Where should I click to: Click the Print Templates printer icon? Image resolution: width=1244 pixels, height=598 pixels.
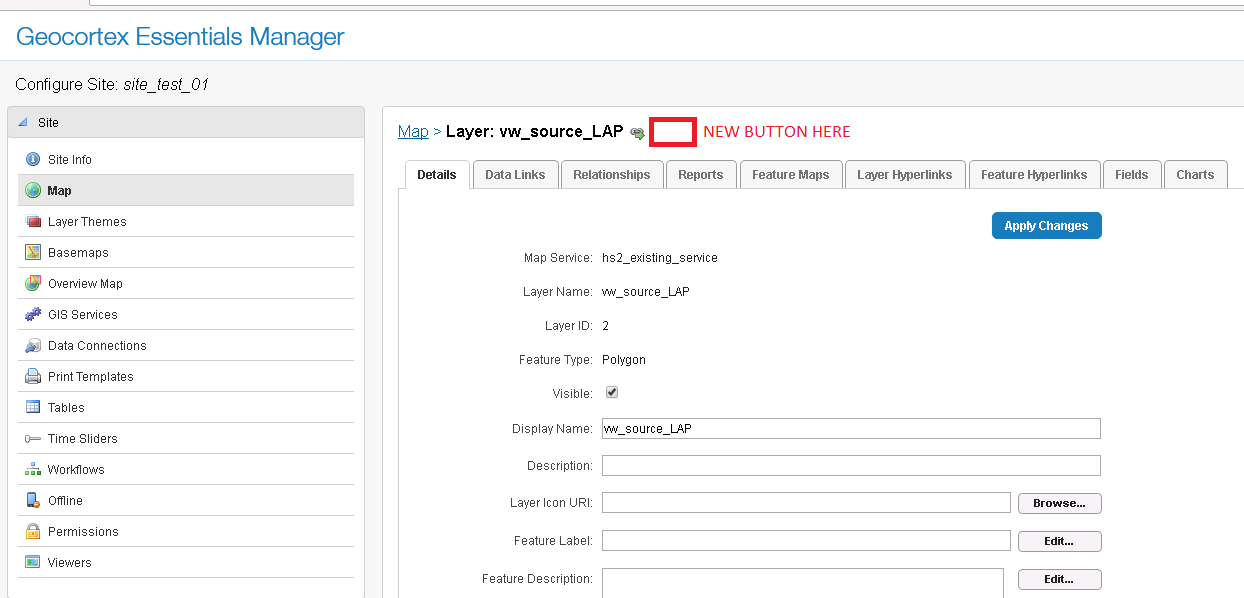[33, 376]
